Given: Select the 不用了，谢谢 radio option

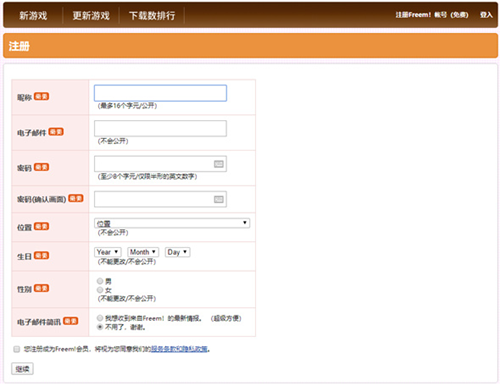Looking at the screenshot, I should pyautogui.click(x=100, y=327).
